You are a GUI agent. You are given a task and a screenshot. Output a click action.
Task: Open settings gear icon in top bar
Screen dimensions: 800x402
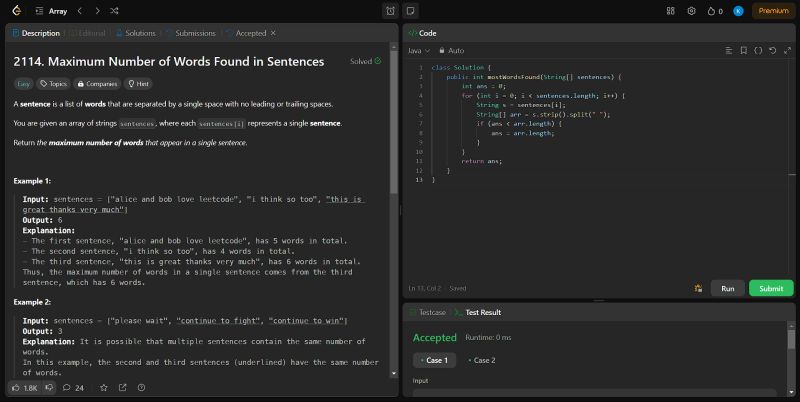point(691,11)
